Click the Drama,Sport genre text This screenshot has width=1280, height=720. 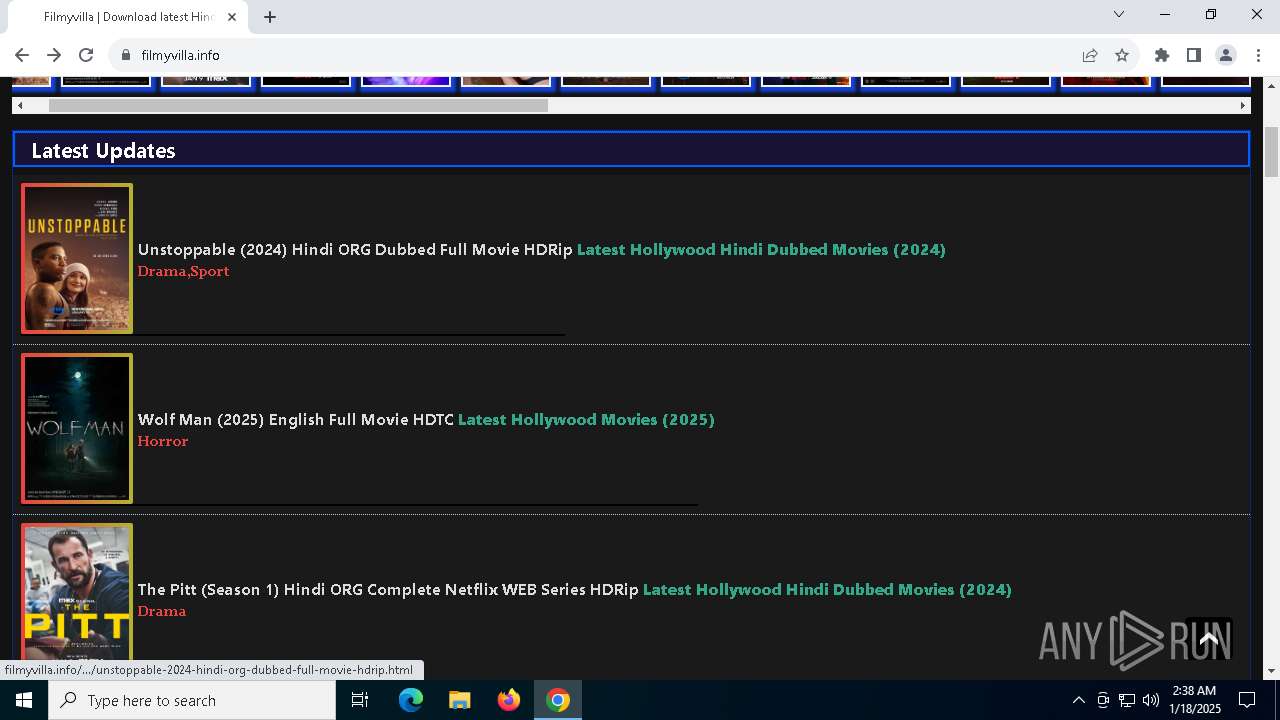(x=183, y=271)
